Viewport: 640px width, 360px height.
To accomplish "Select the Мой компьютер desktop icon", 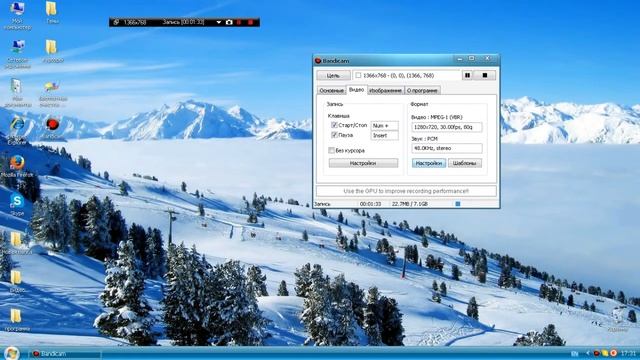I will pyautogui.click(x=17, y=15).
